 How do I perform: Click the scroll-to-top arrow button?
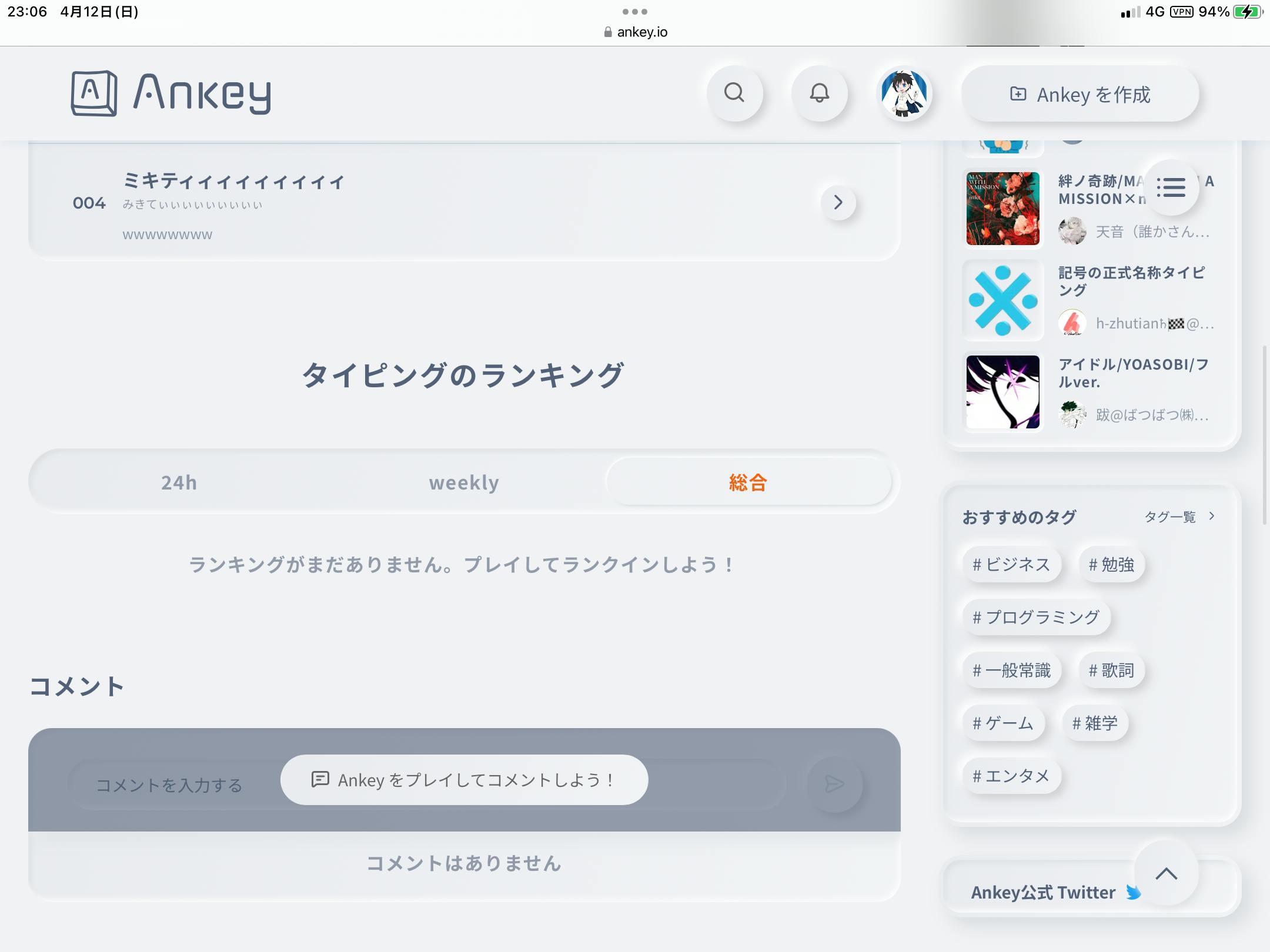pos(1166,873)
